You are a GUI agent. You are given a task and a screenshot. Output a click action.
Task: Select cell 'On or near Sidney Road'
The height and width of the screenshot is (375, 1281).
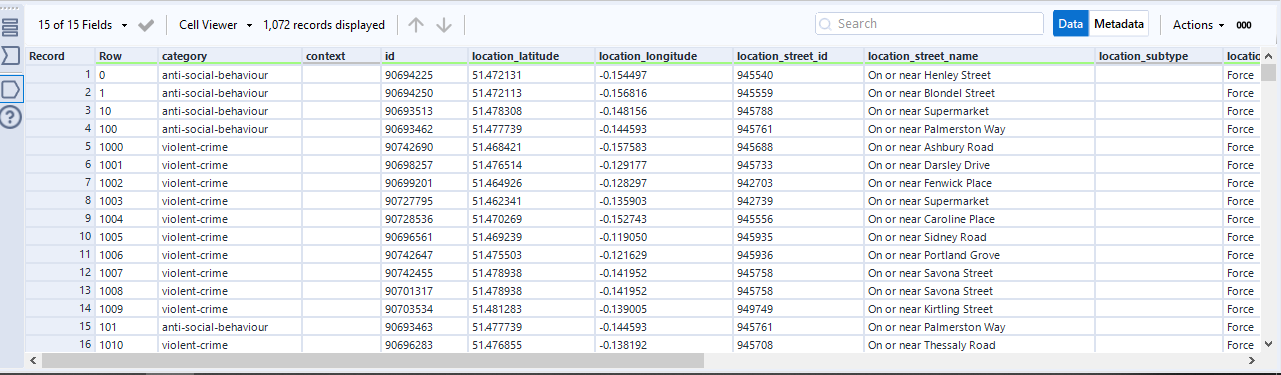[x=979, y=237]
